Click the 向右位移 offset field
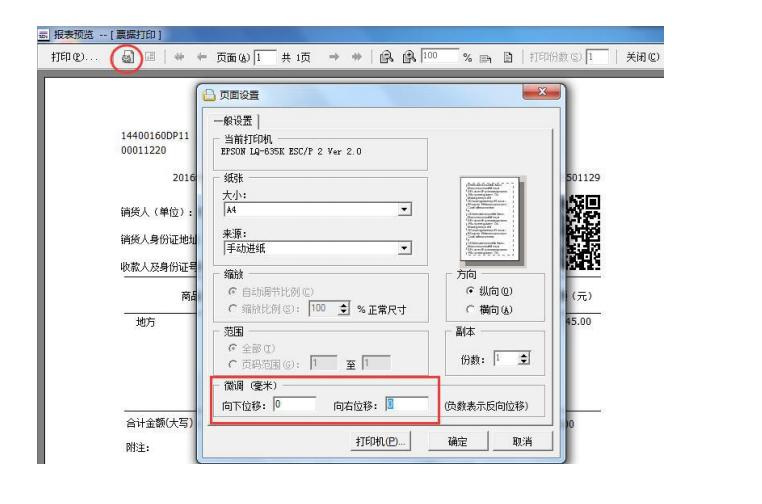 point(407,404)
